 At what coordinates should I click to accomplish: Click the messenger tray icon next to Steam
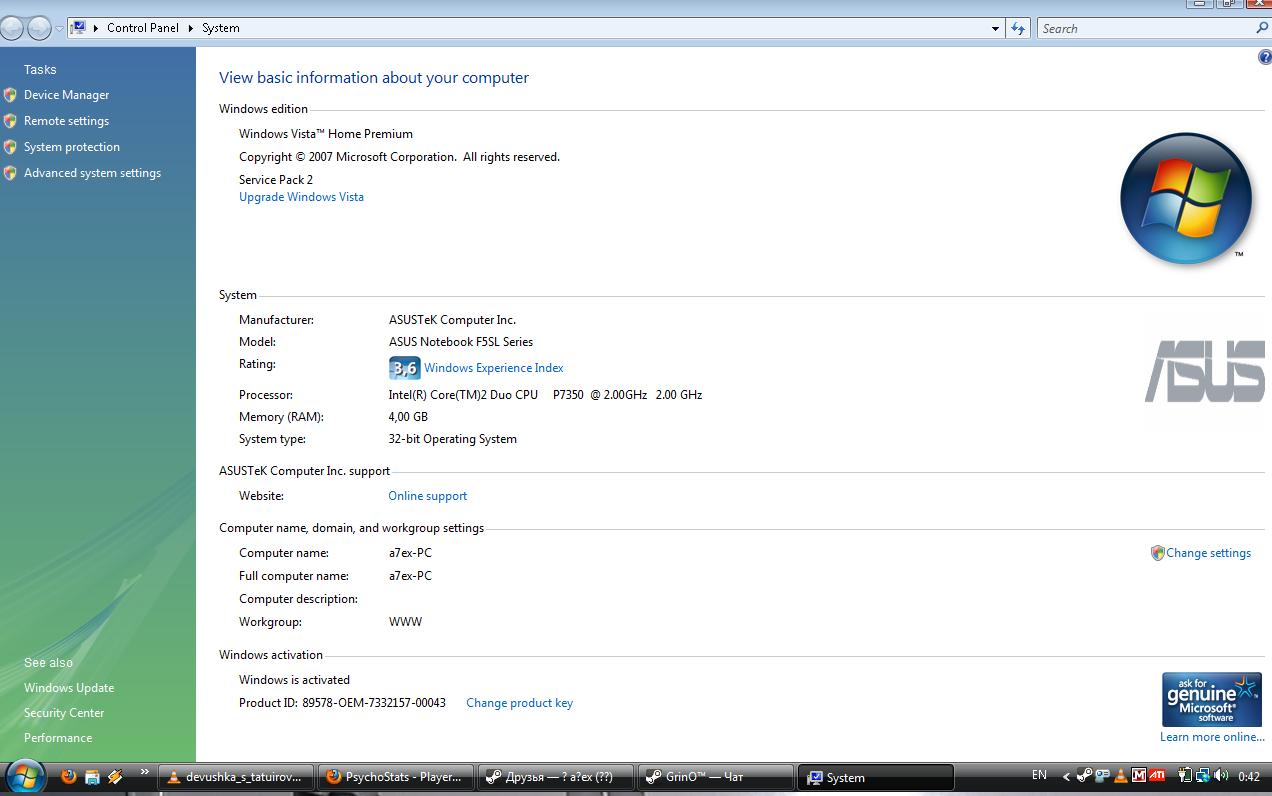(1103, 776)
